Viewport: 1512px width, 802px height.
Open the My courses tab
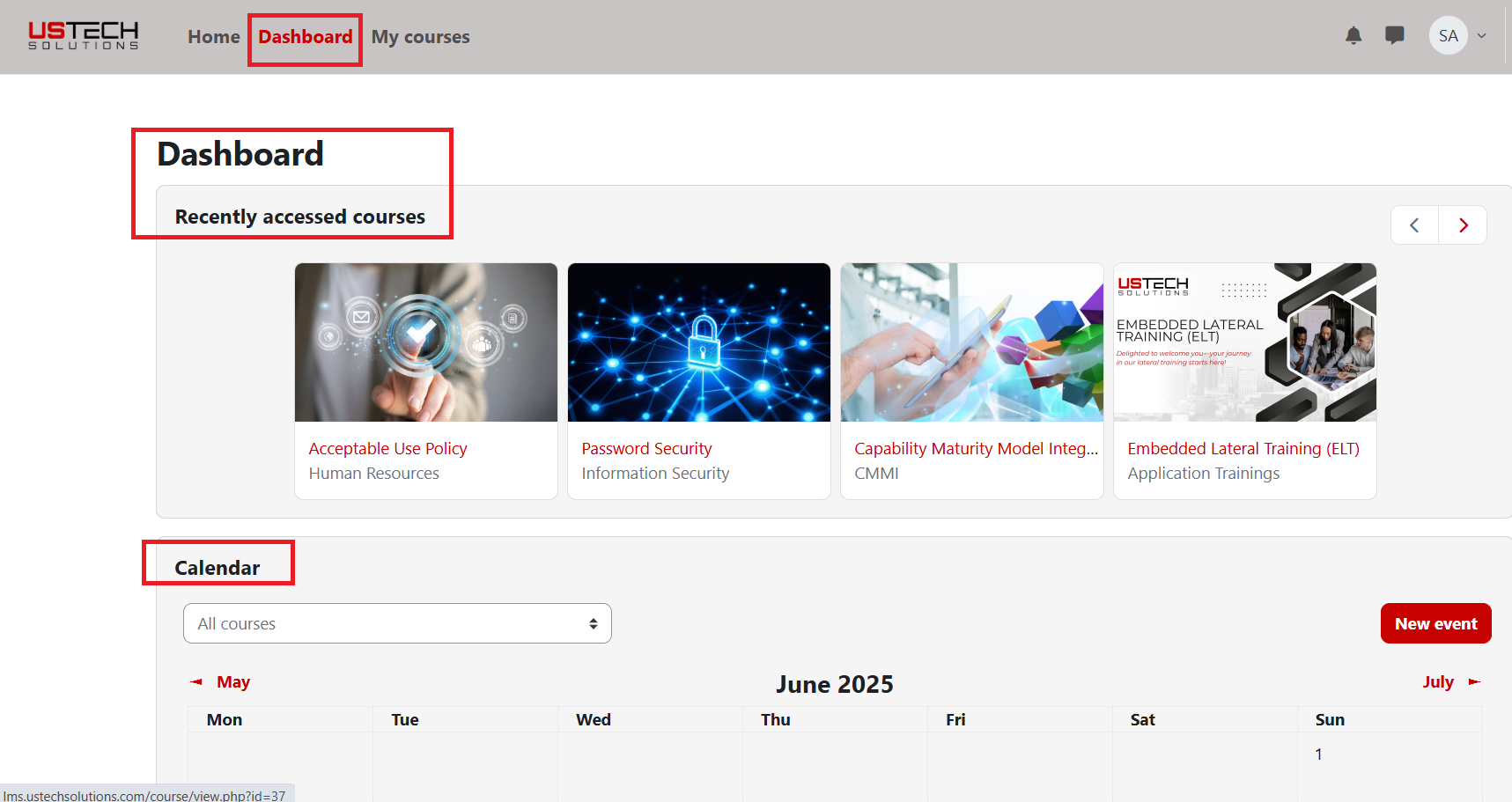[x=421, y=37]
